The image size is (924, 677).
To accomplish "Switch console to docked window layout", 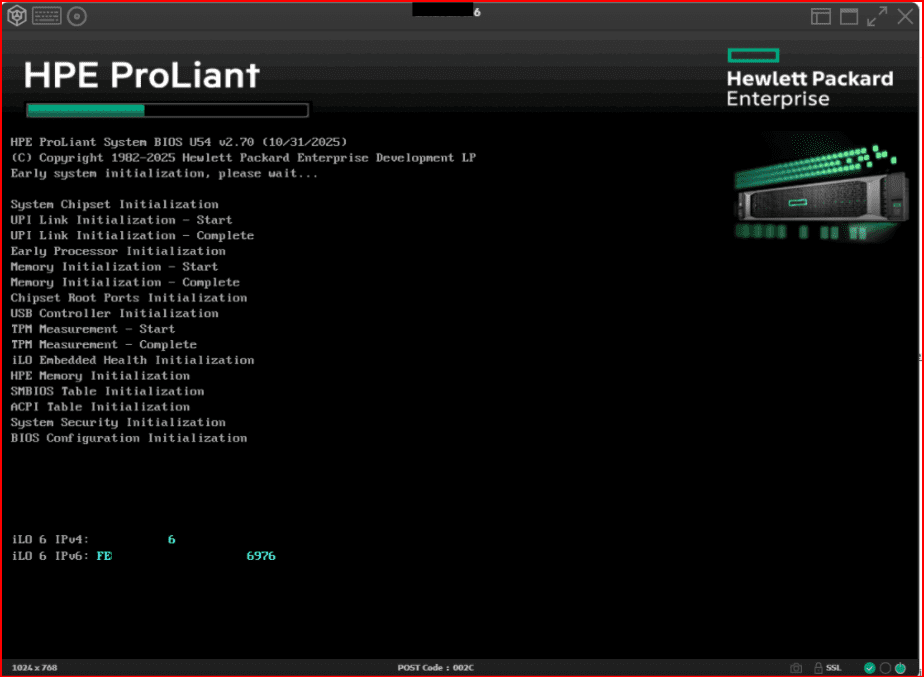I will (x=820, y=16).
